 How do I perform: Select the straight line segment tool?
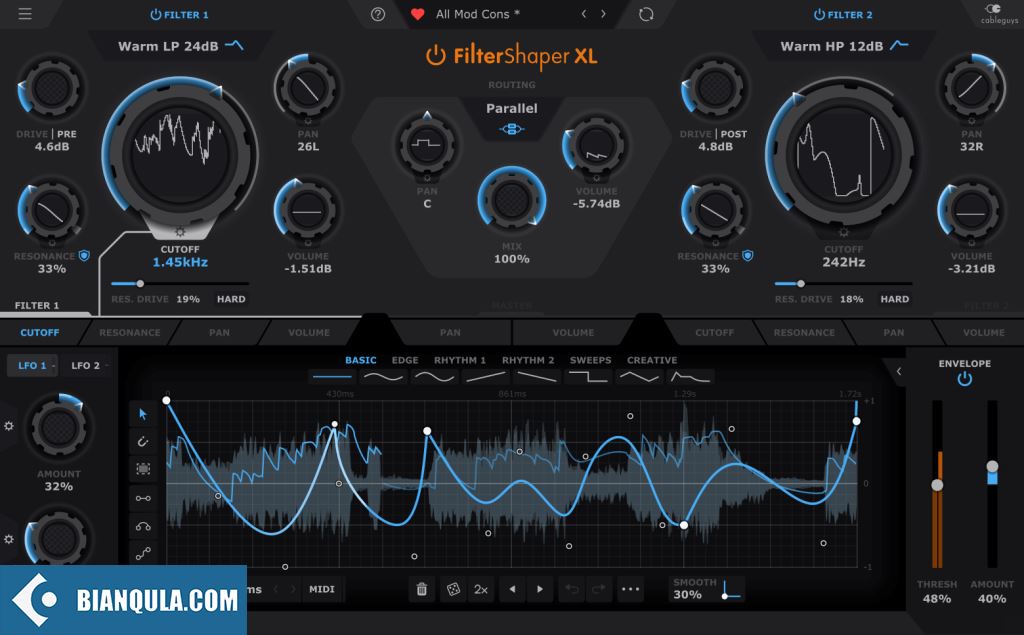[143, 498]
